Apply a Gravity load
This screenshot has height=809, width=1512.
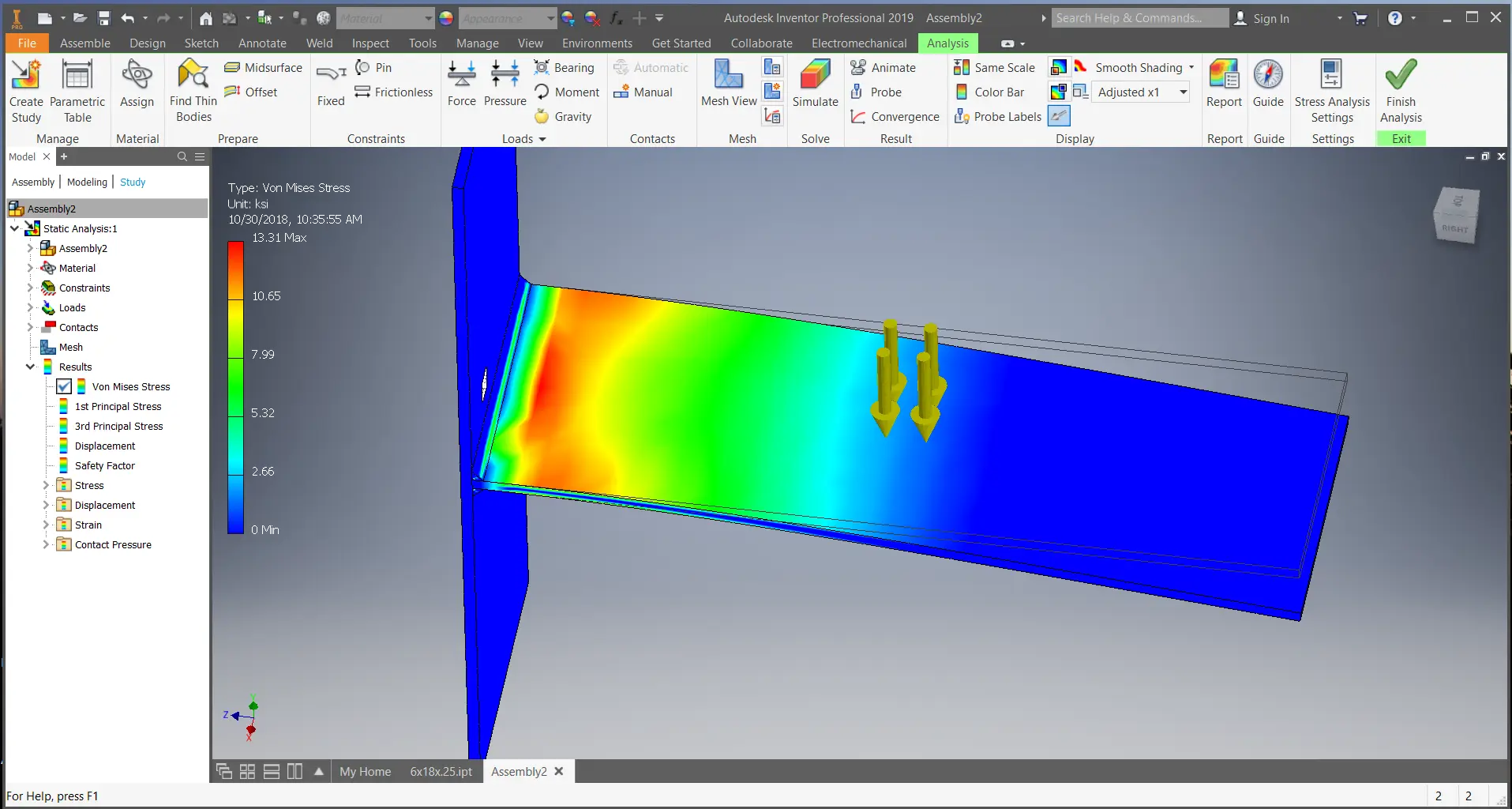[563, 117]
